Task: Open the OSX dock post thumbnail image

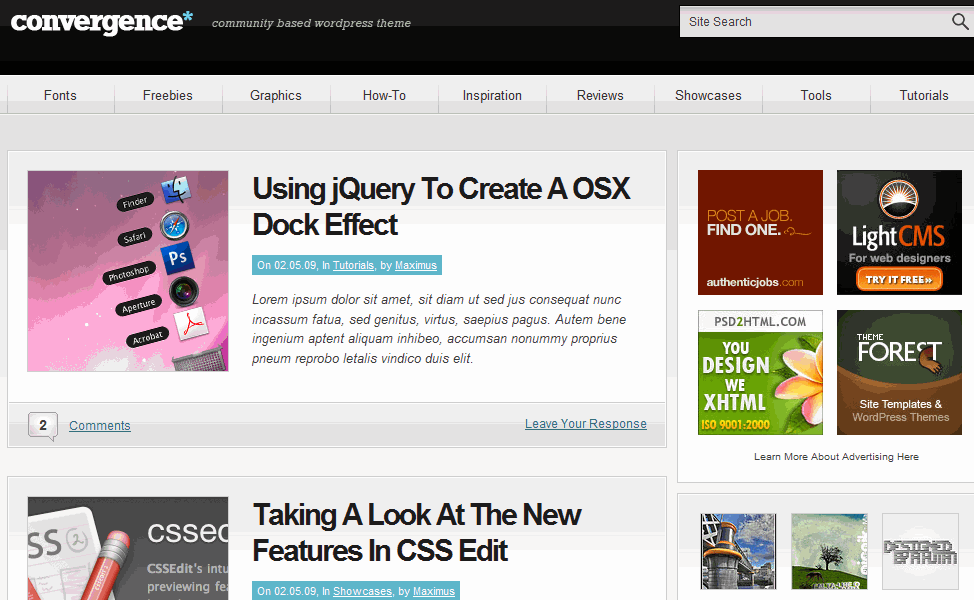Action: click(x=128, y=271)
